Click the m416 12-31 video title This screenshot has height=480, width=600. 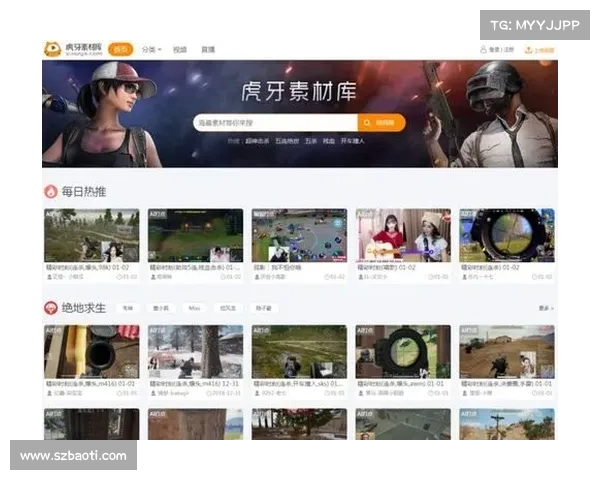click(194, 384)
